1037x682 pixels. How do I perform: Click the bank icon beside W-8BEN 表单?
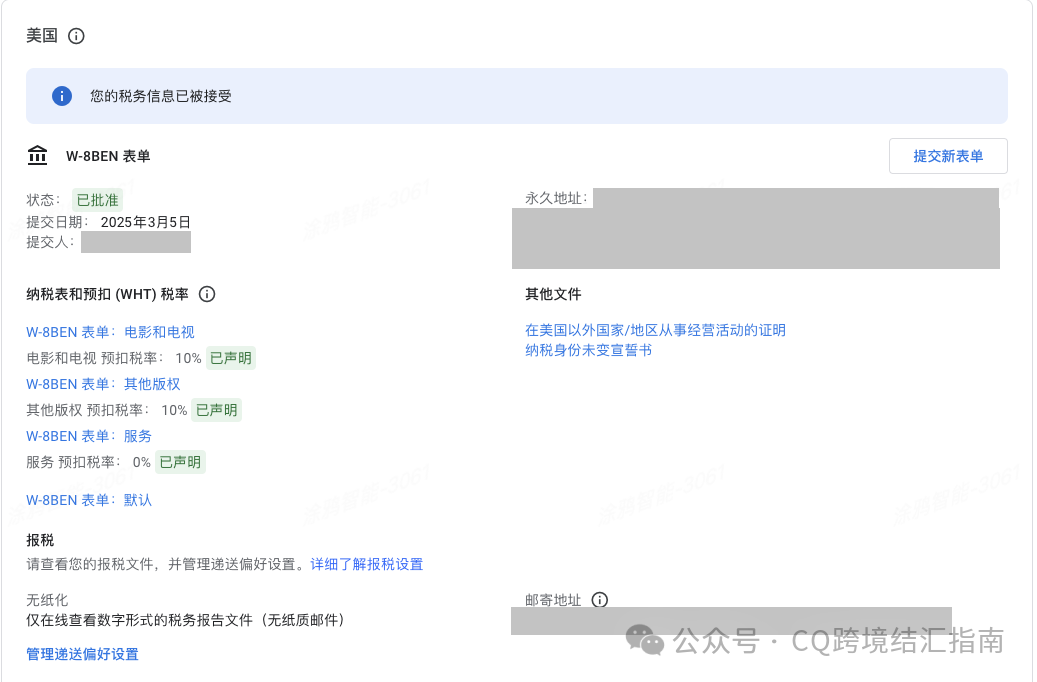tap(37, 156)
